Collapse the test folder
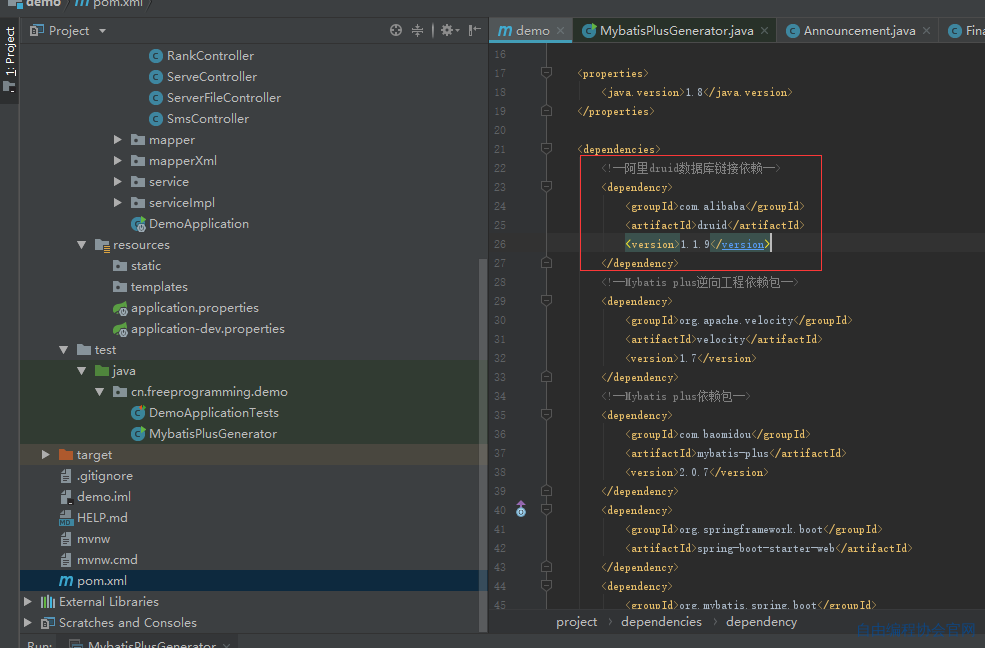Image resolution: width=985 pixels, height=648 pixels. (63, 350)
